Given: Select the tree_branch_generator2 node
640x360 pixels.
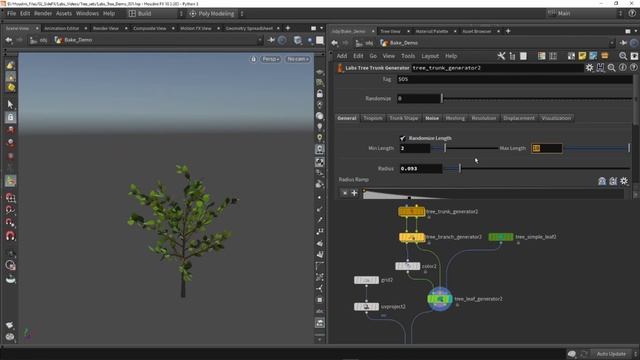Looking at the screenshot, I should coord(412,237).
